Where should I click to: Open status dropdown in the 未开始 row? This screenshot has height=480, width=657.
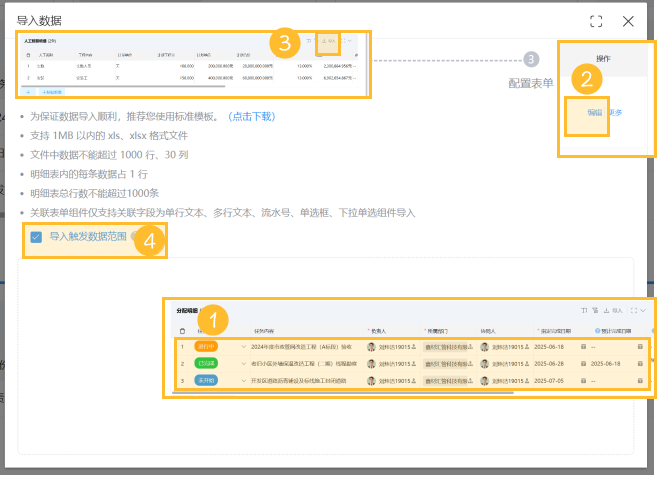[x=243, y=381]
